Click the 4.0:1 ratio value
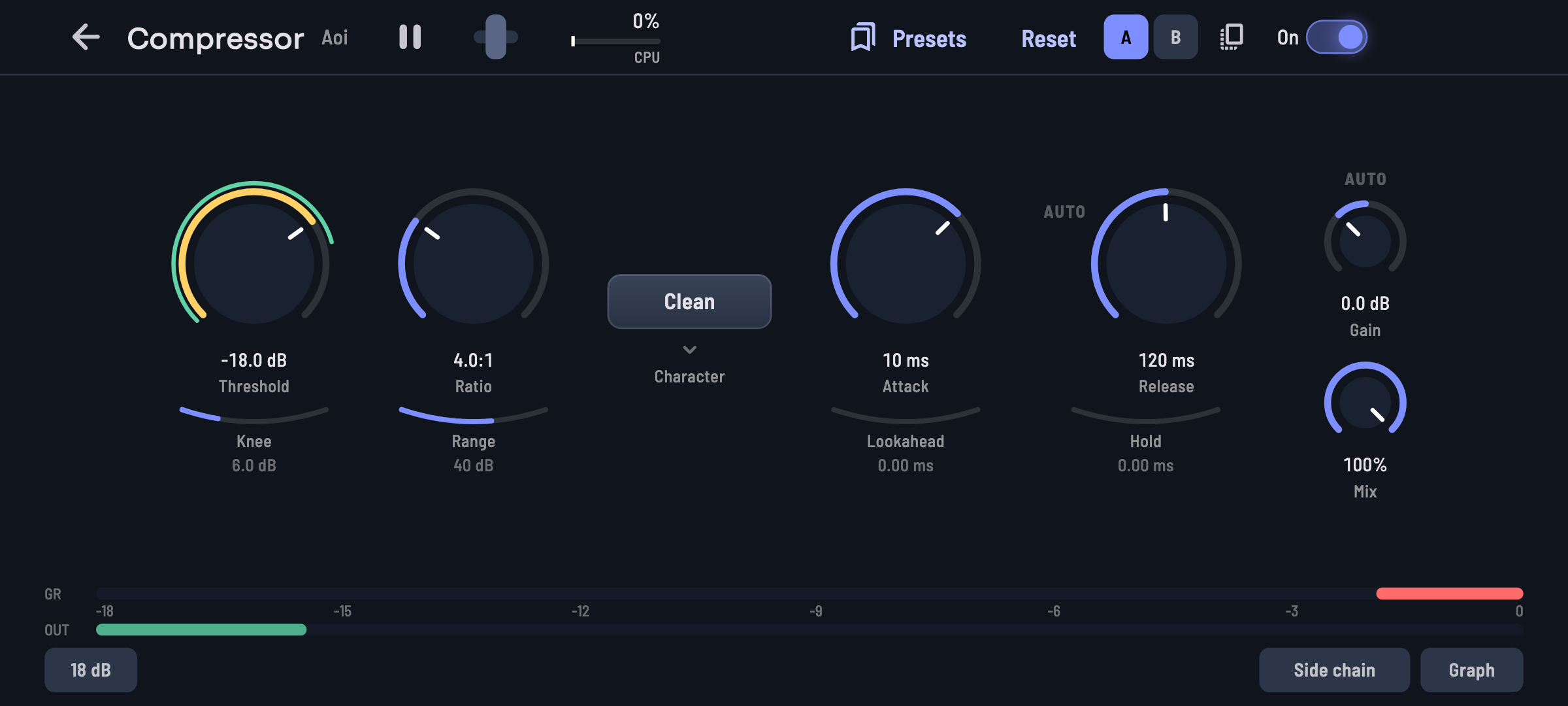The width and height of the screenshot is (1568, 706). pos(474,360)
